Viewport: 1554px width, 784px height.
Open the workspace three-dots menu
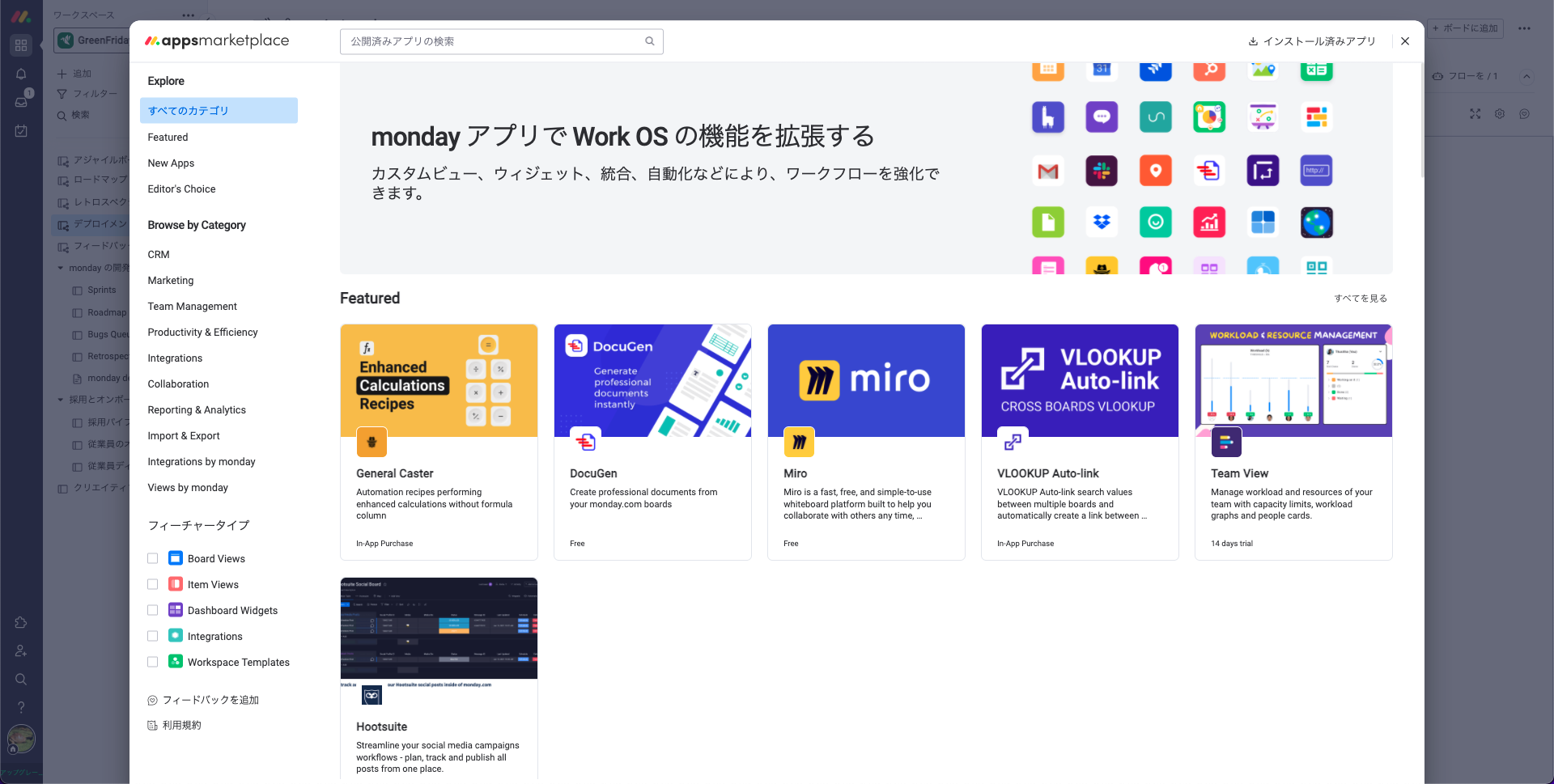coord(189,15)
